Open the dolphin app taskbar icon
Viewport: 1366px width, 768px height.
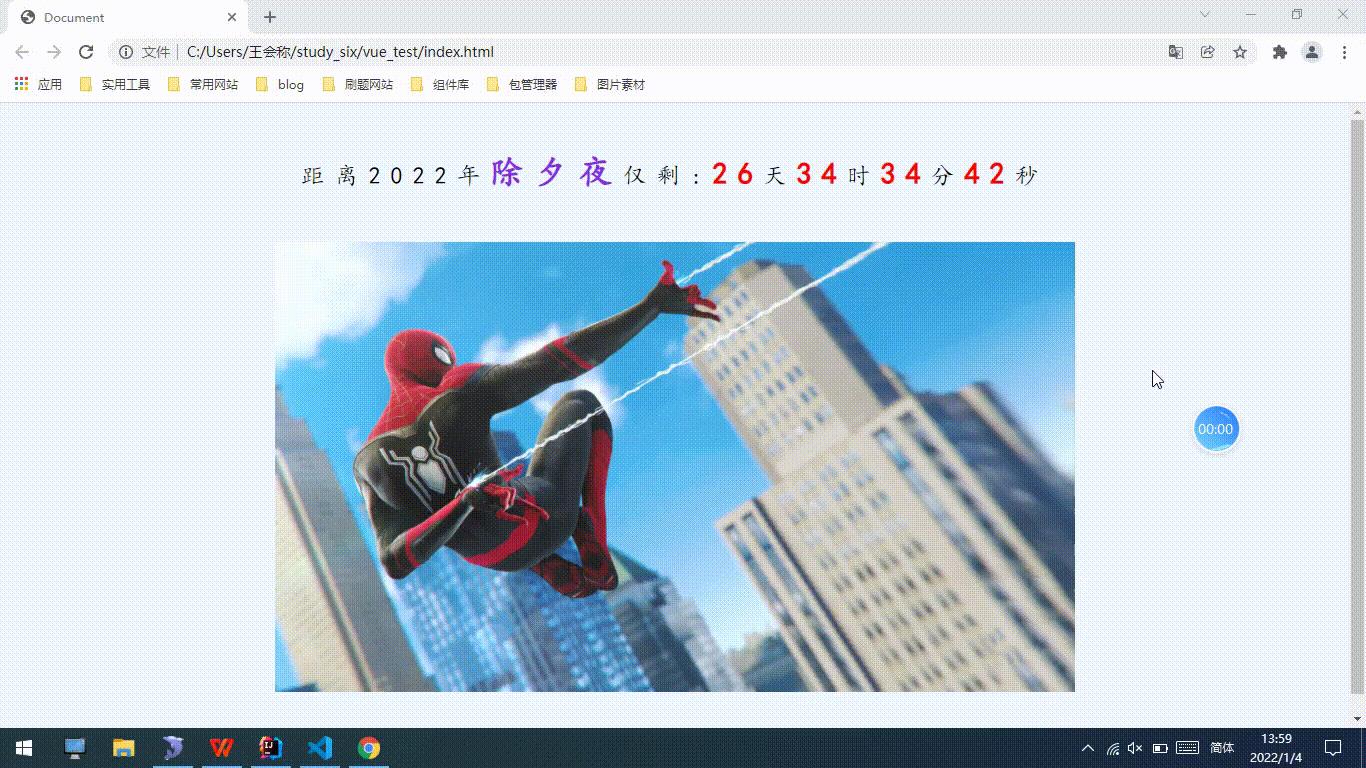[173, 748]
